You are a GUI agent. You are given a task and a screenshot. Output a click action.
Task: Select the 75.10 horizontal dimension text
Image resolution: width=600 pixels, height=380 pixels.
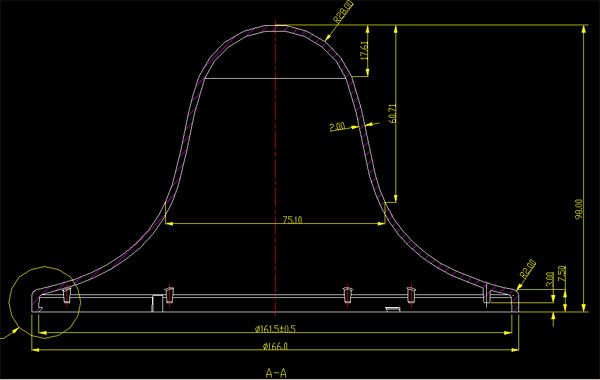(292, 220)
